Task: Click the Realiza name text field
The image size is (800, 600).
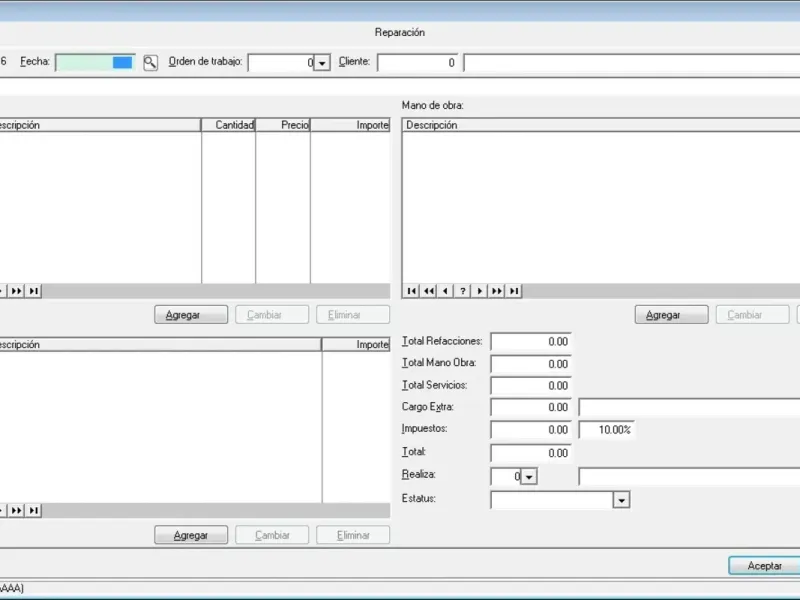Action: (x=689, y=477)
